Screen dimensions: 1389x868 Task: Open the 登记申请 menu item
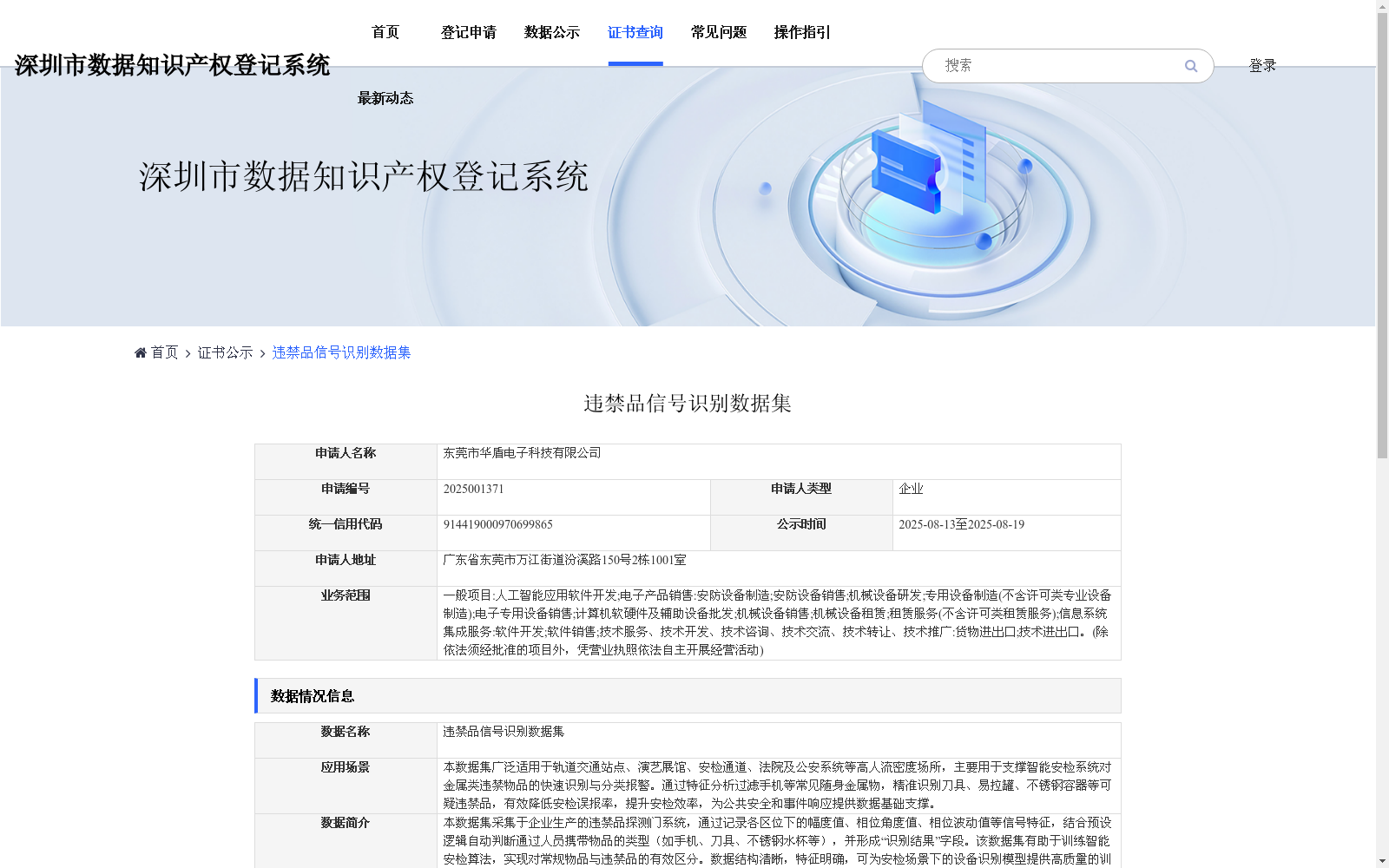[469, 32]
